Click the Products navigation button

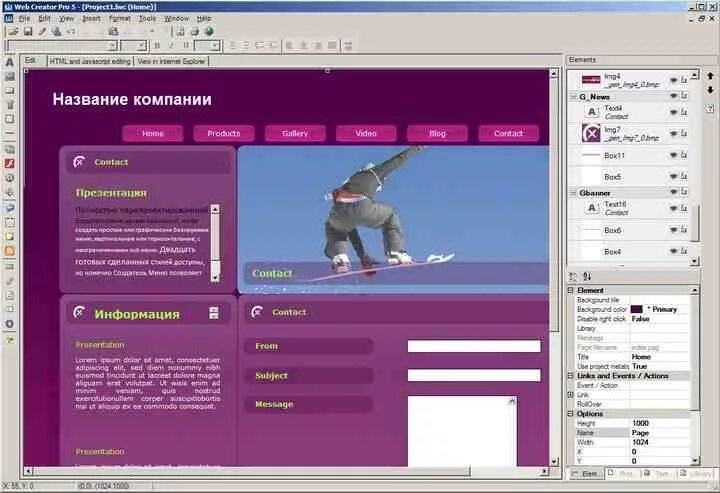click(x=224, y=133)
